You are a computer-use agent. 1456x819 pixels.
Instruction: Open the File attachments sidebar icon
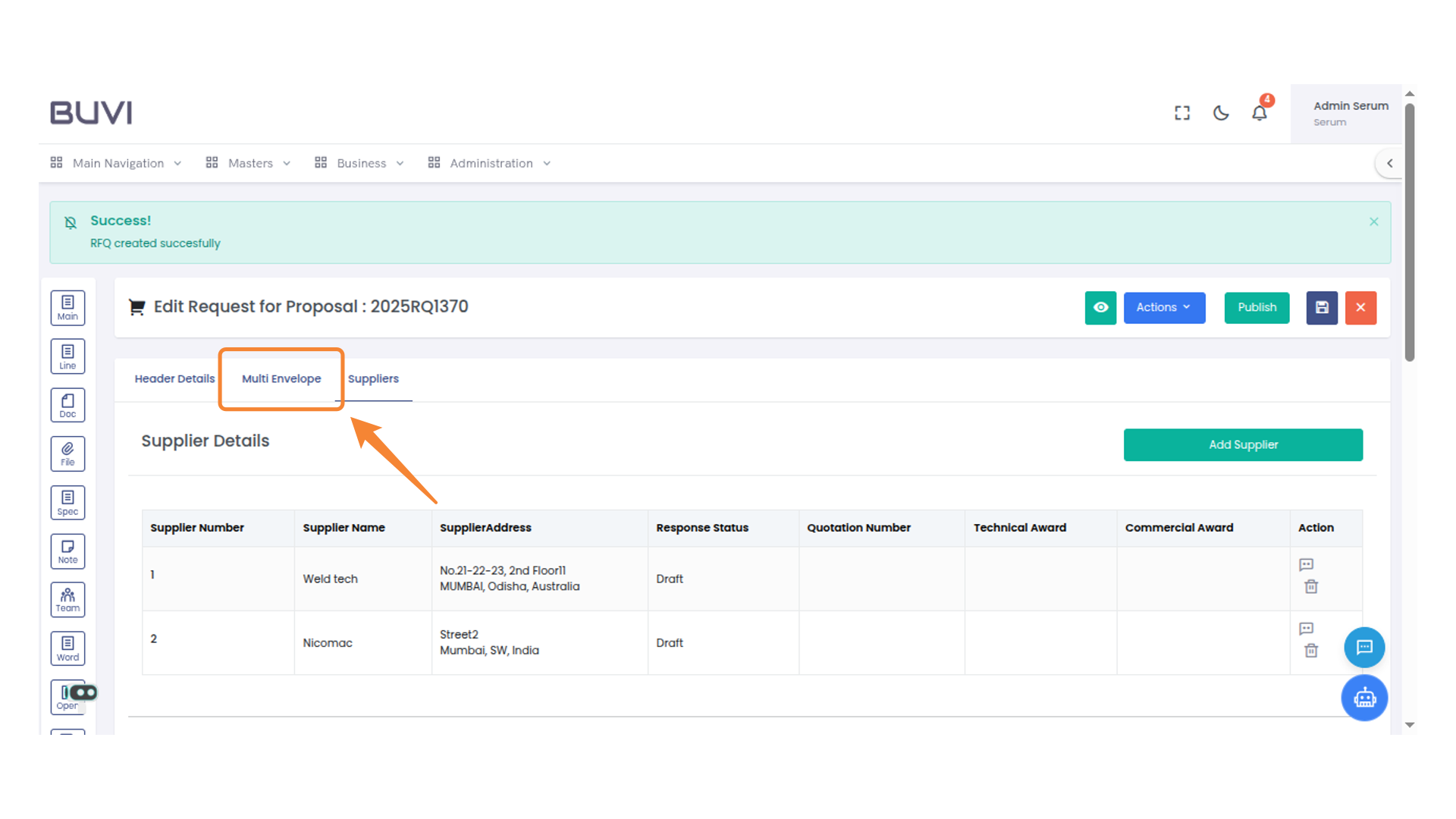tap(67, 453)
